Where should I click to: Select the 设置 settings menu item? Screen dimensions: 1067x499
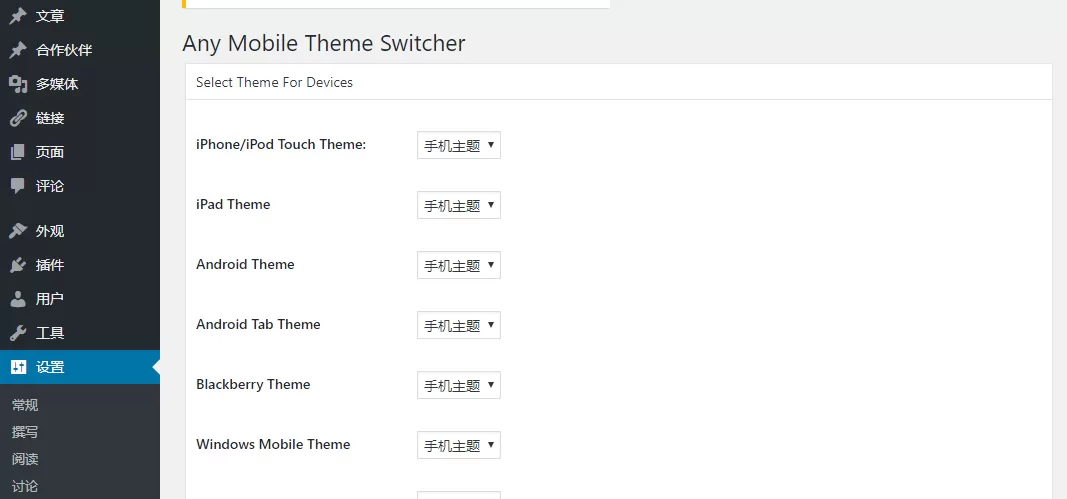pyautogui.click(x=50, y=367)
